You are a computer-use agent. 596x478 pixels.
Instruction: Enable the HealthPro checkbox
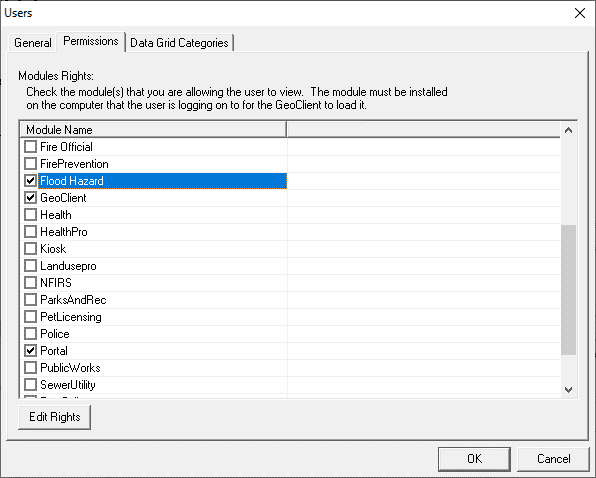coord(30,232)
